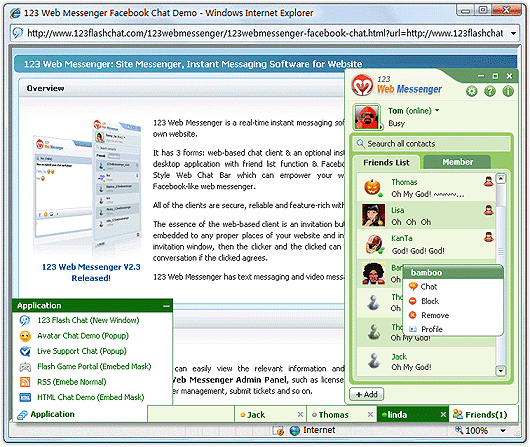Close the Jack chat tab
The height and width of the screenshot is (447, 530).
(x=300, y=415)
